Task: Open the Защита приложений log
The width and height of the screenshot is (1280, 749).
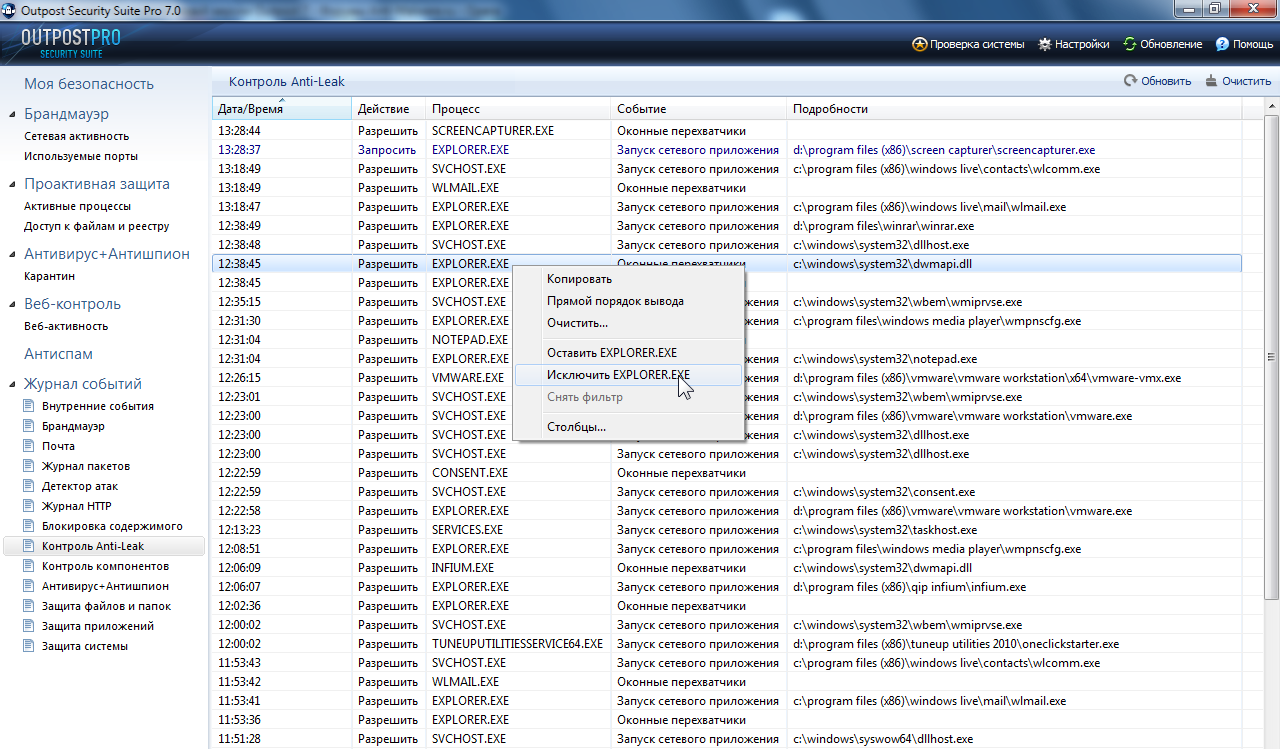Action: coord(98,626)
